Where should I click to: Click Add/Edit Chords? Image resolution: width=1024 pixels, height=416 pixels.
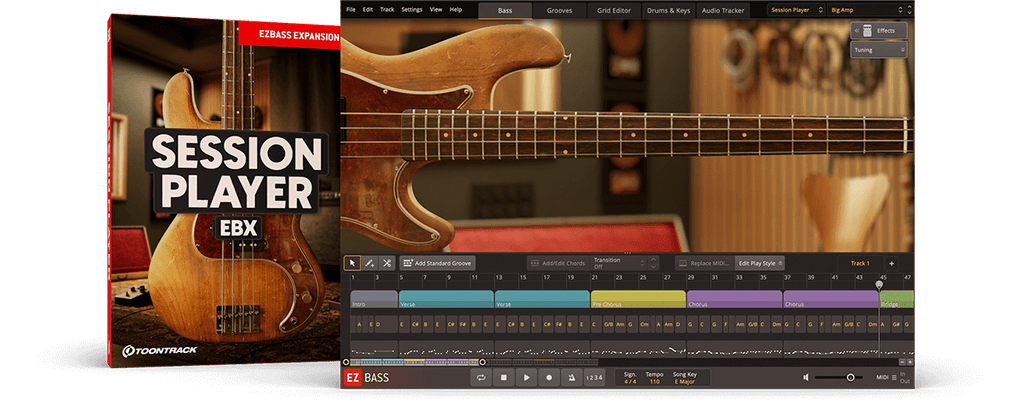click(x=556, y=263)
